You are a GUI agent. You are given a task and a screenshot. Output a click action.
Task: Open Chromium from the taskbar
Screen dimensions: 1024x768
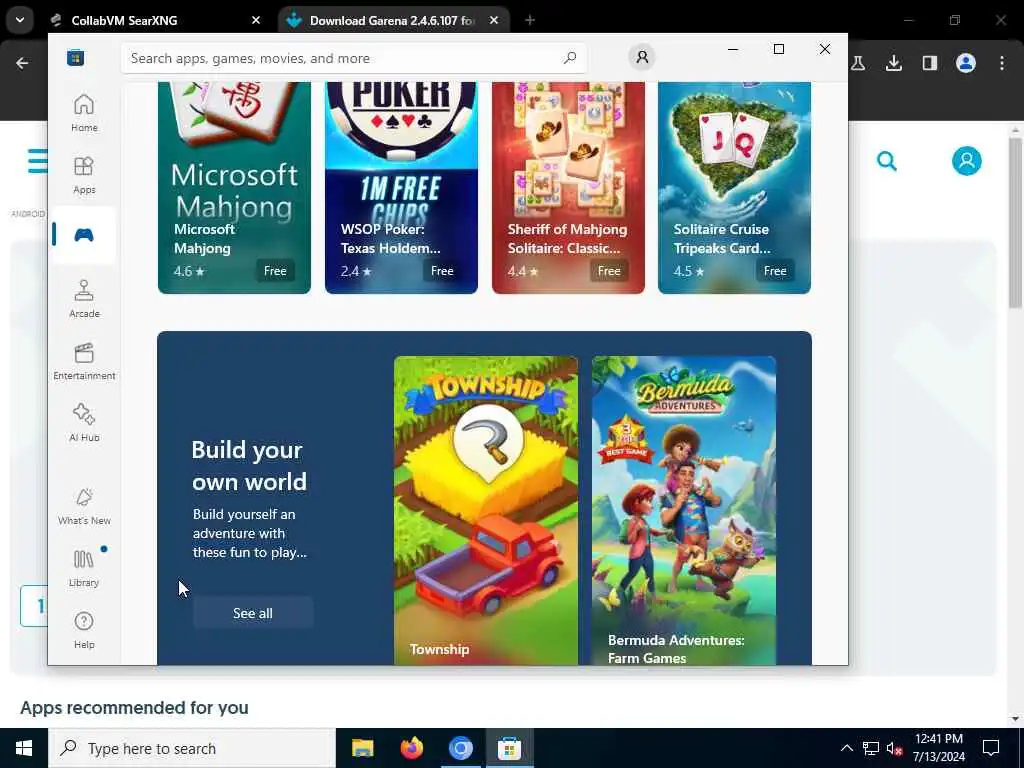[x=460, y=748]
